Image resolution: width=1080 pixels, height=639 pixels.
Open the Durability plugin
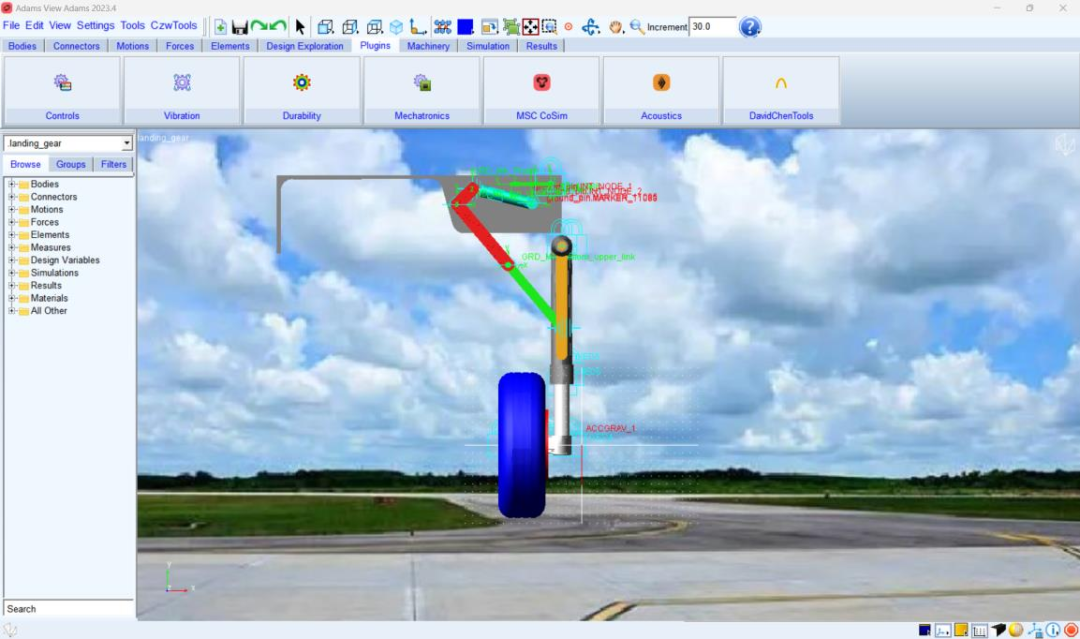[x=301, y=90]
